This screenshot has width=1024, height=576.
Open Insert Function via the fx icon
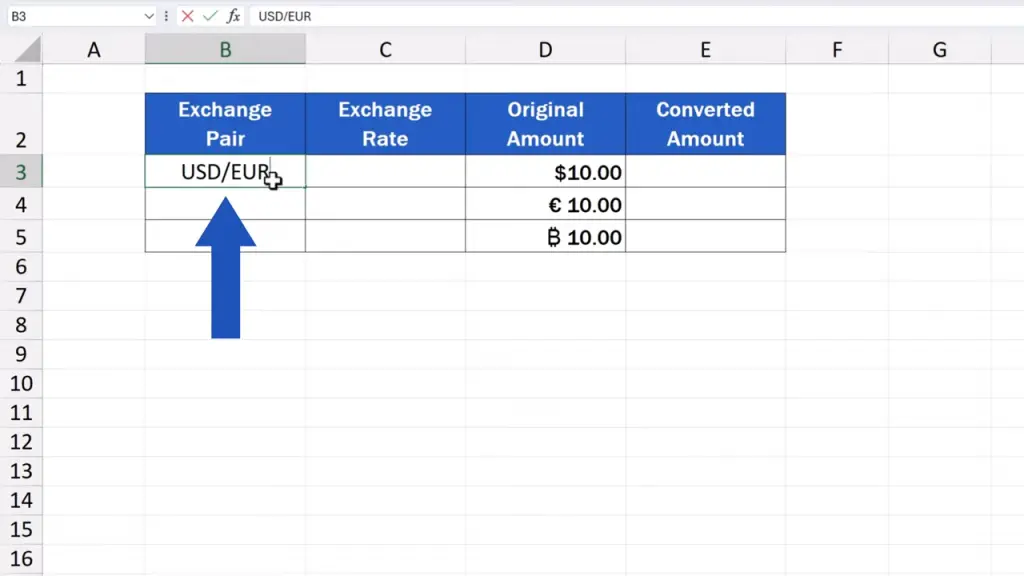(233, 16)
